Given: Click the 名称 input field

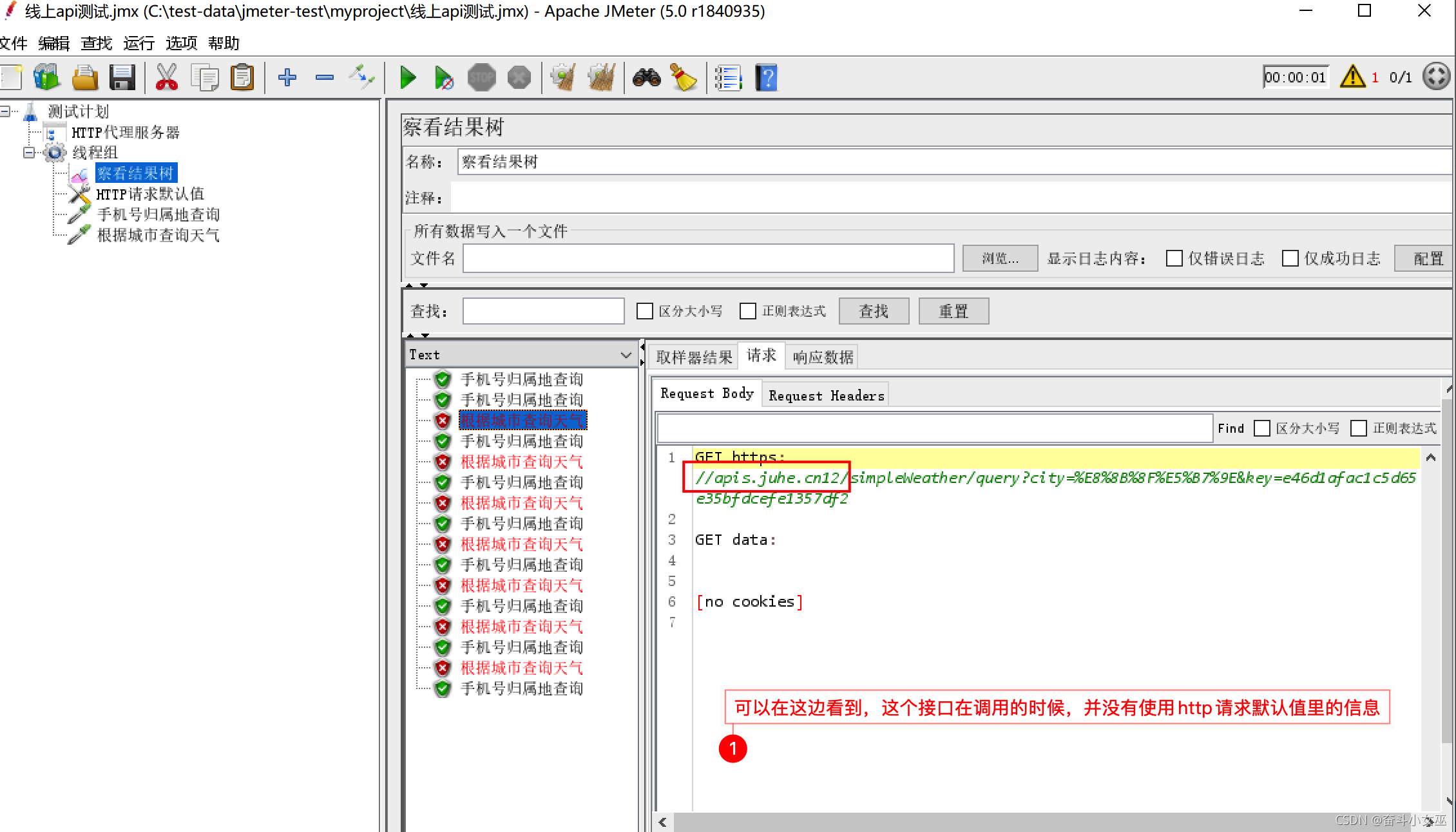Looking at the screenshot, I should [x=955, y=162].
